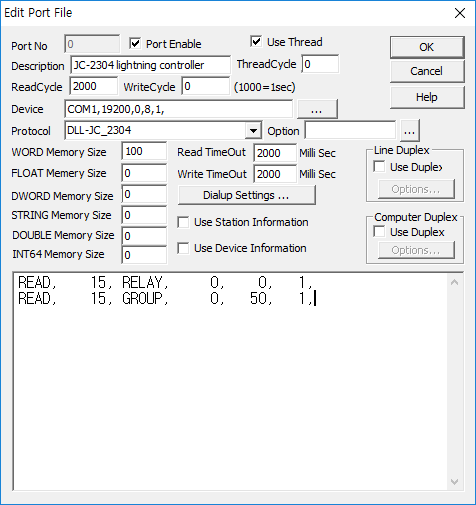The width and height of the screenshot is (476, 505).
Task: Enable Use Device Information checkbox
Action: point(183,248)
